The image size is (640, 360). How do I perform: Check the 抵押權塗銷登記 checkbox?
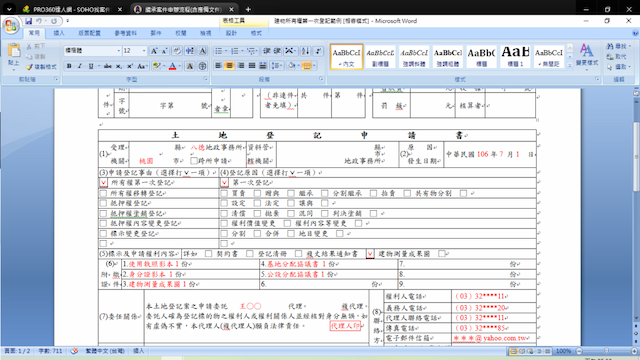click(x=103, y=213)
